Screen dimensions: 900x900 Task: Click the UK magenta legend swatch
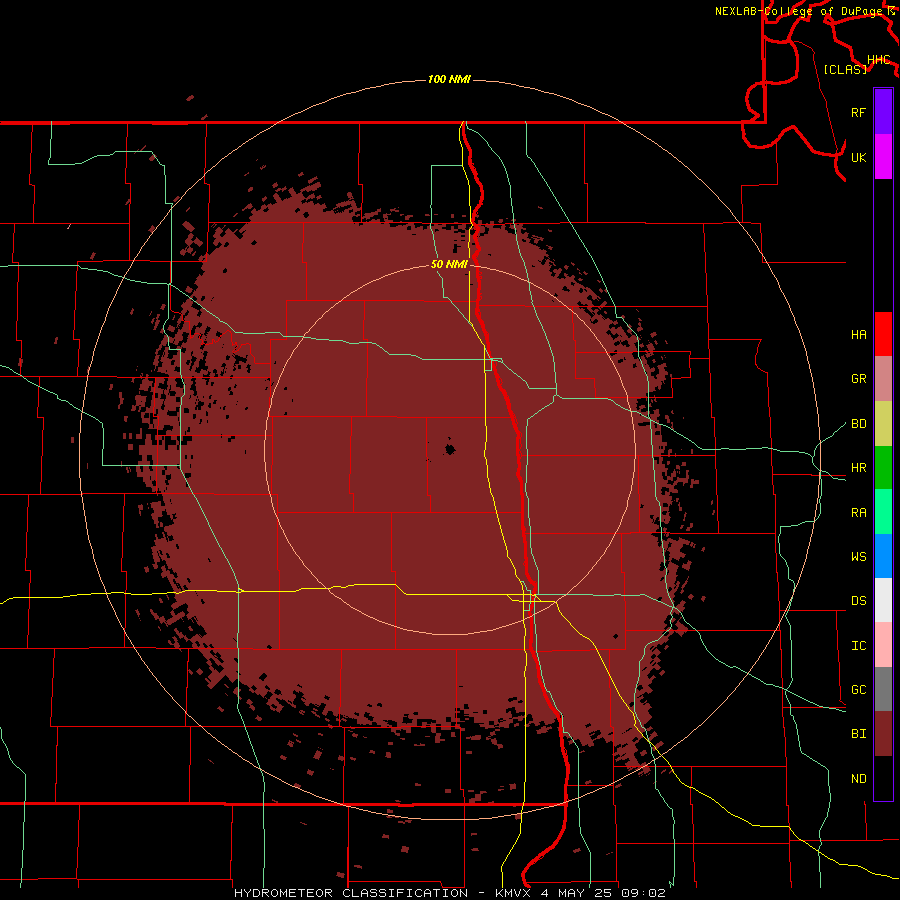[883, 157]
